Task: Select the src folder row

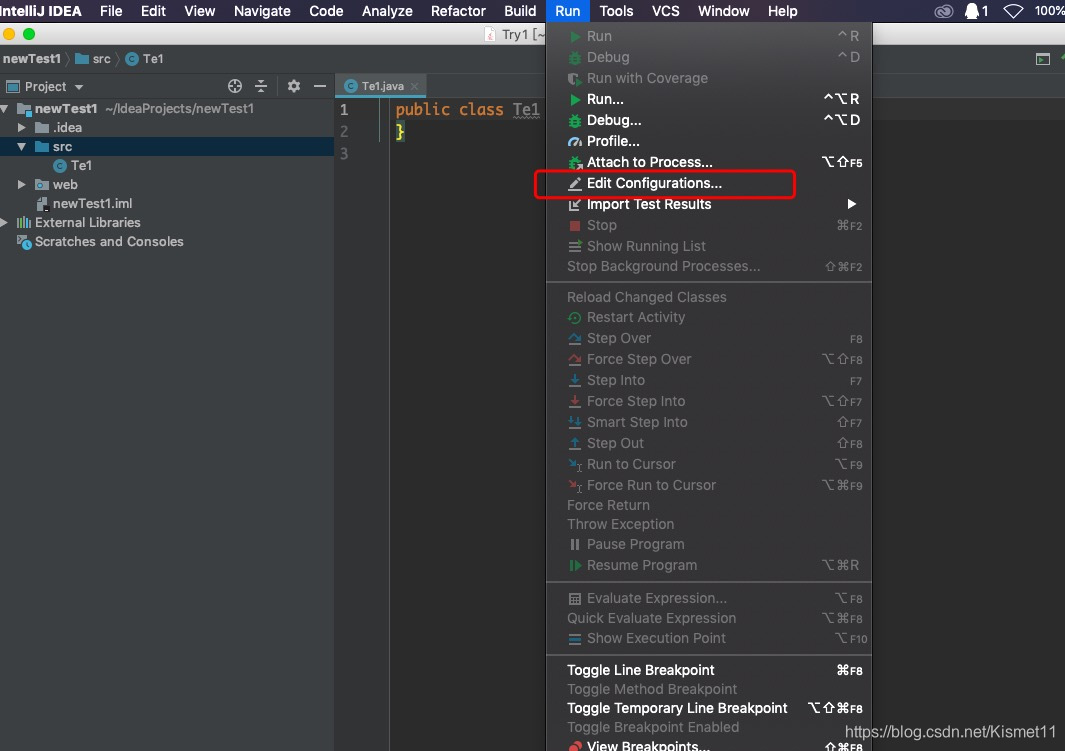Action: (166, 147)
